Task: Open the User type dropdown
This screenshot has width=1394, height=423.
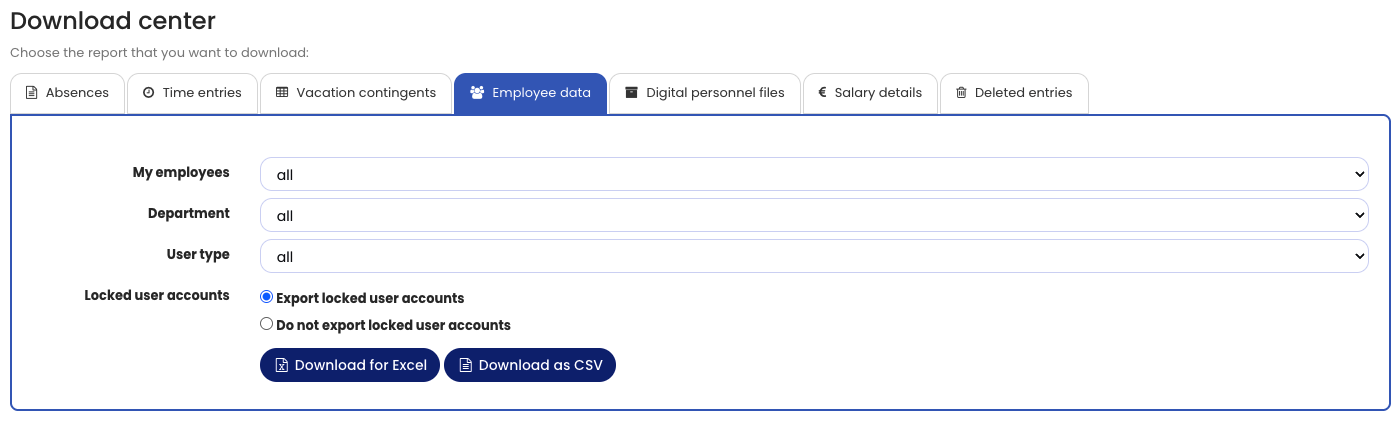Action: (x=813, y=256)
